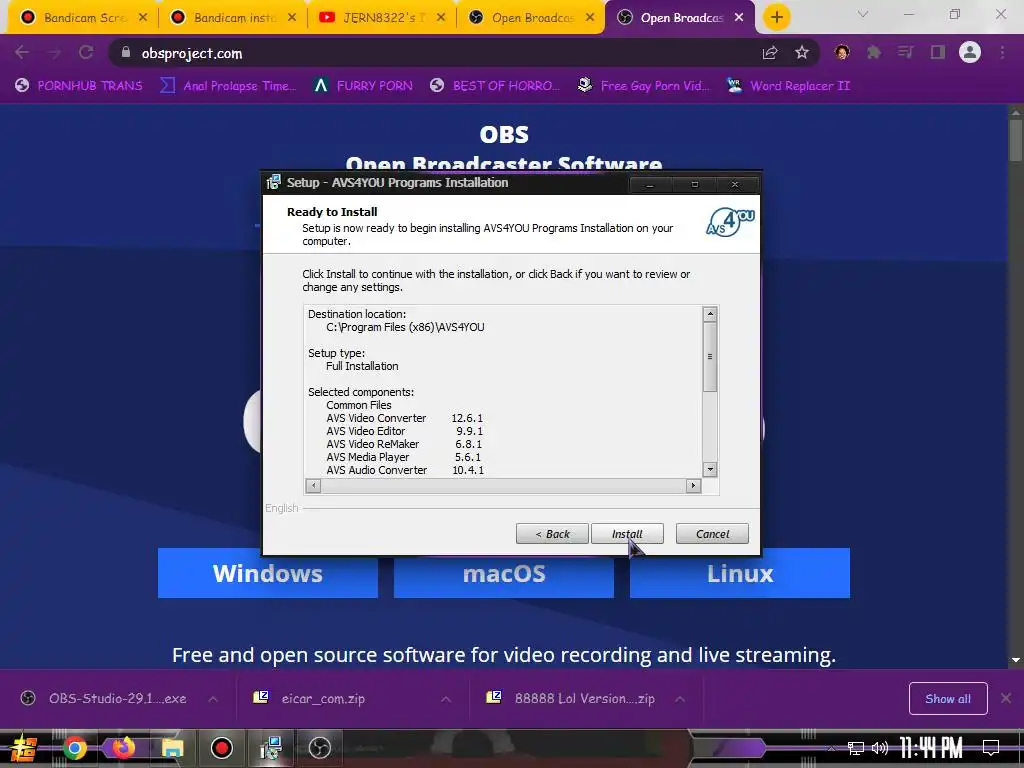
Task: Open the BEST OF HORRO... bookmark
Action: coord(495,86)
